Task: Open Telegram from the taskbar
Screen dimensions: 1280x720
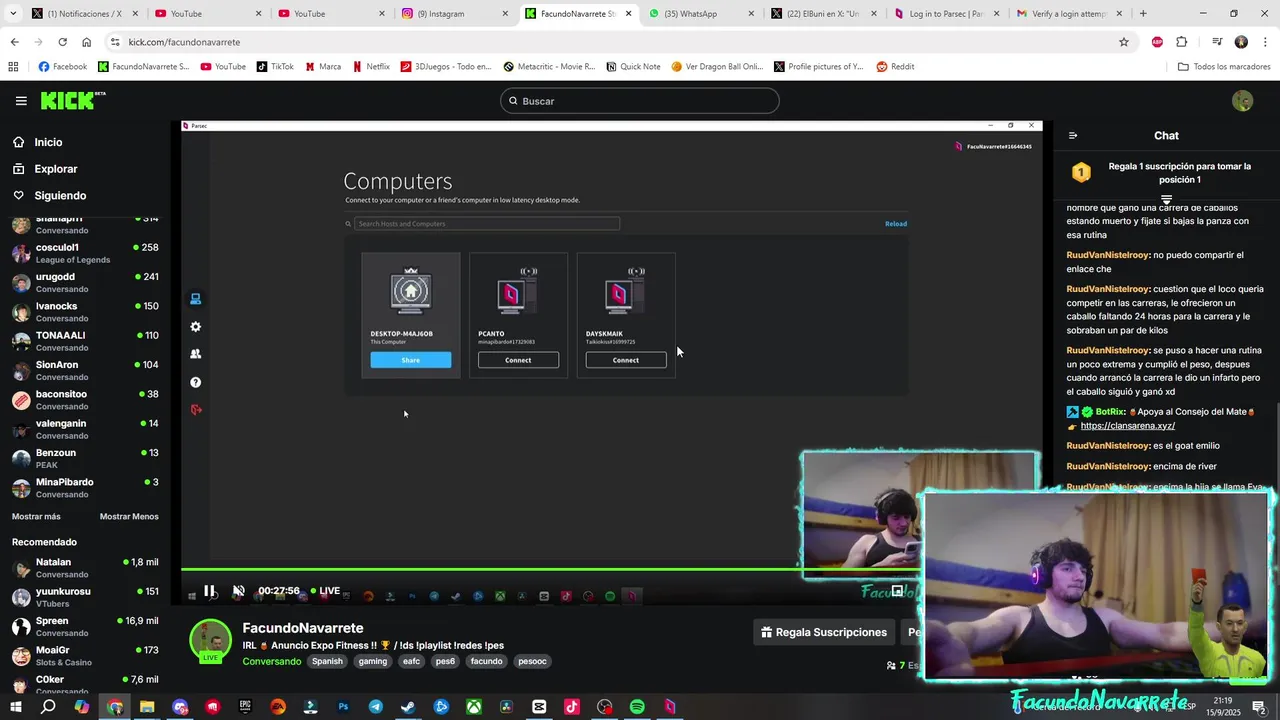Action: [375, 707]
